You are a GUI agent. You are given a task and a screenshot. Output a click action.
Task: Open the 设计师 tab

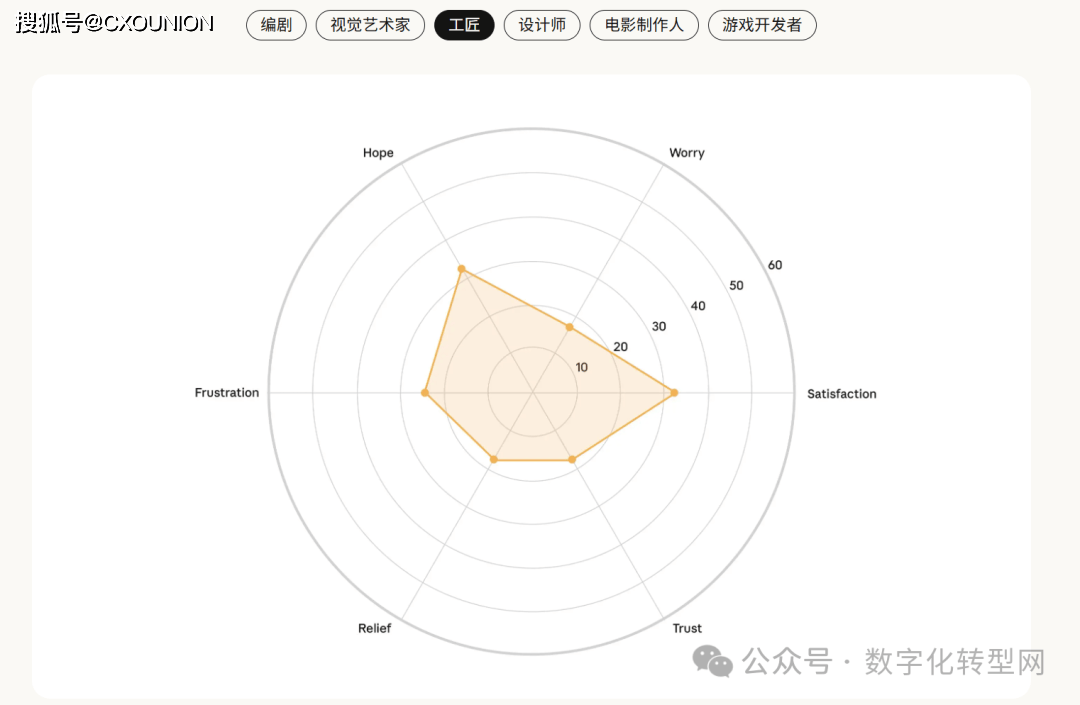coord(542,25)
